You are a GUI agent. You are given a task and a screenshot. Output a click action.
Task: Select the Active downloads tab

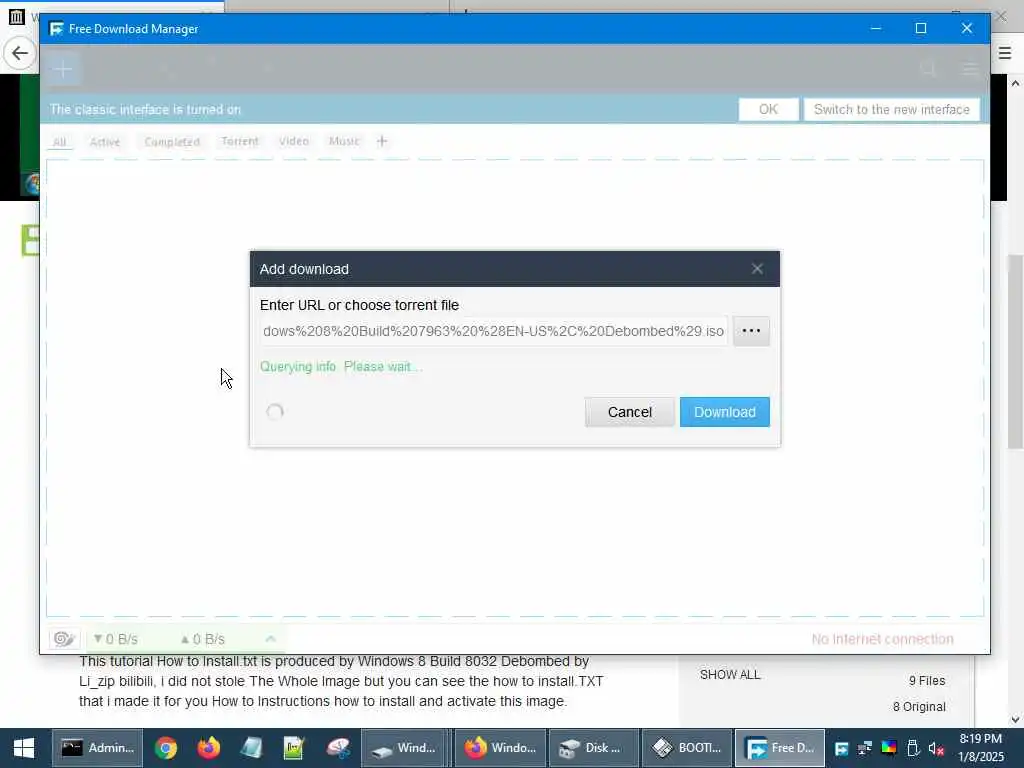tap(104, 142)
